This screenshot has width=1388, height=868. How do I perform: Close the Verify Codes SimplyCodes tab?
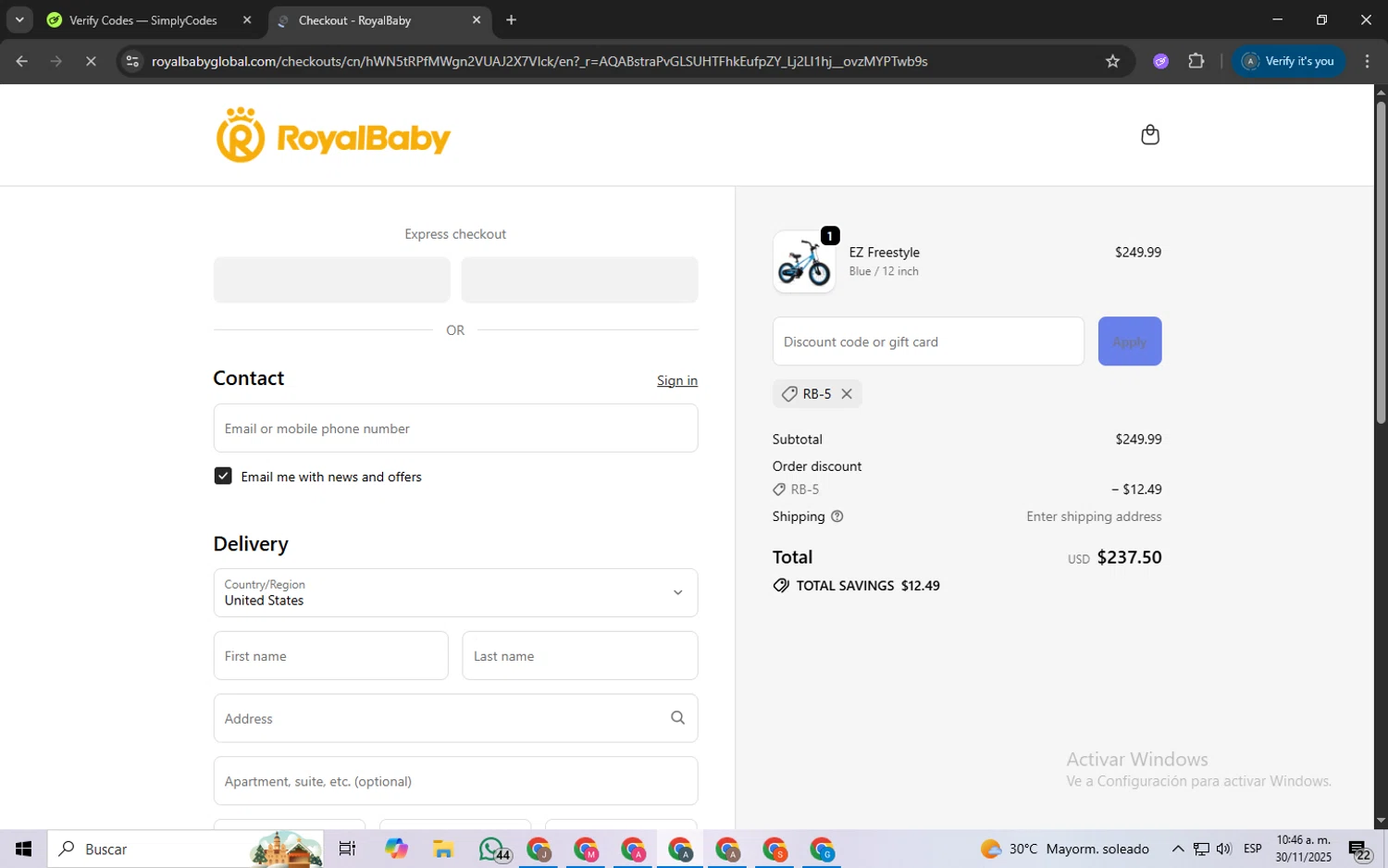pyautogui.click(x=247, y=19)
